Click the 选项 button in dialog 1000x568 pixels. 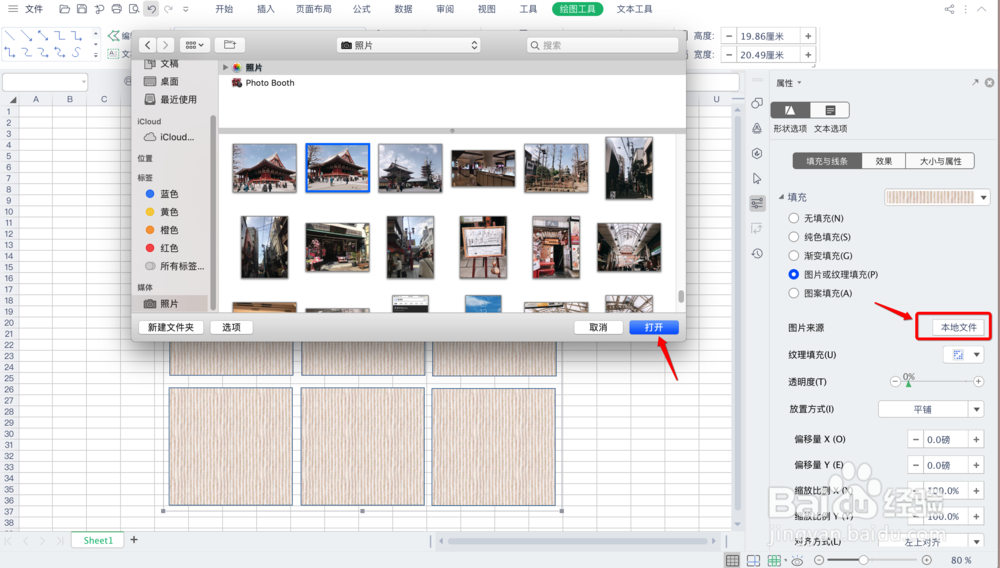[231, 327]
